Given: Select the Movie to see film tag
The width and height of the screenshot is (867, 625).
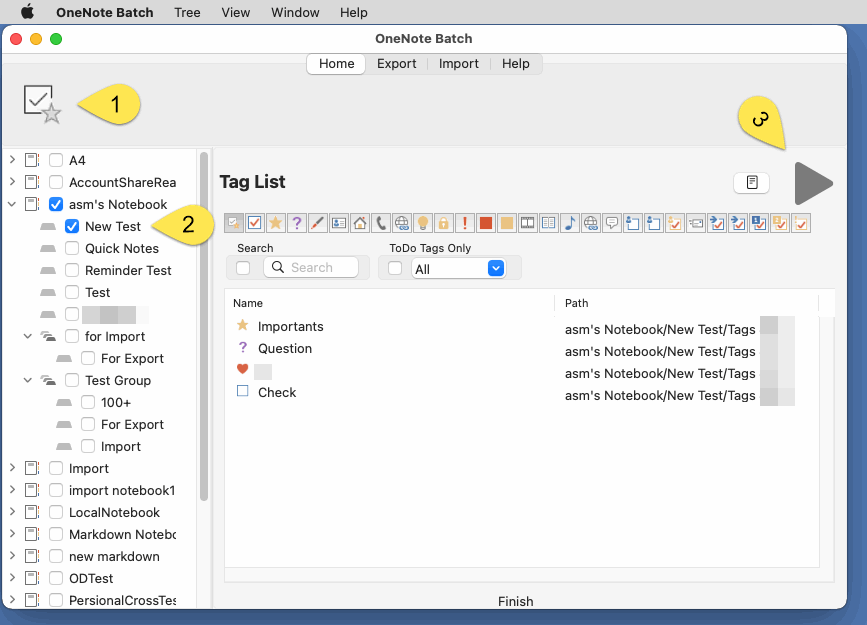Looking at the screenshot, I should 528,223.
